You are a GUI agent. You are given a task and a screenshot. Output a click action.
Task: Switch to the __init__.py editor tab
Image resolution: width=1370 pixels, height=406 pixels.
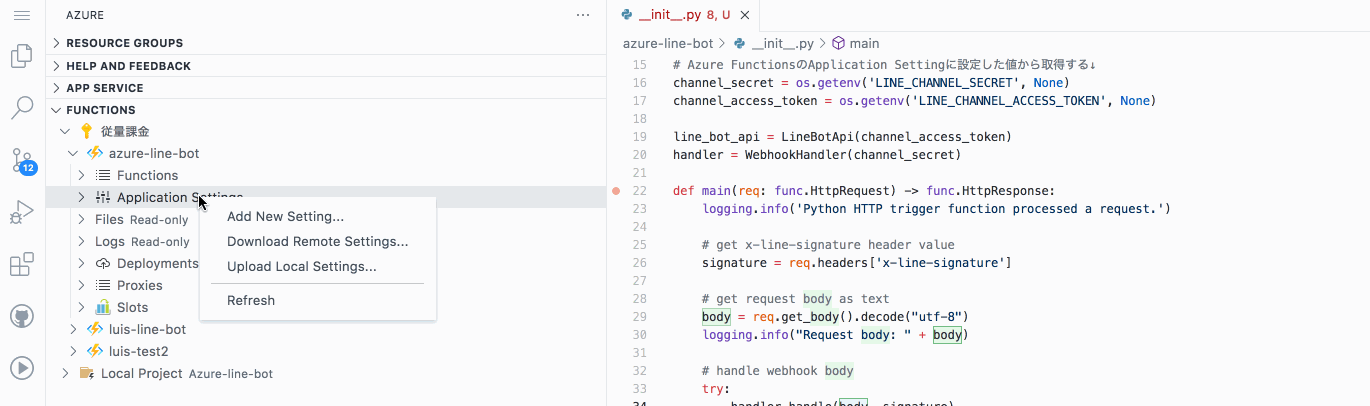684,15
